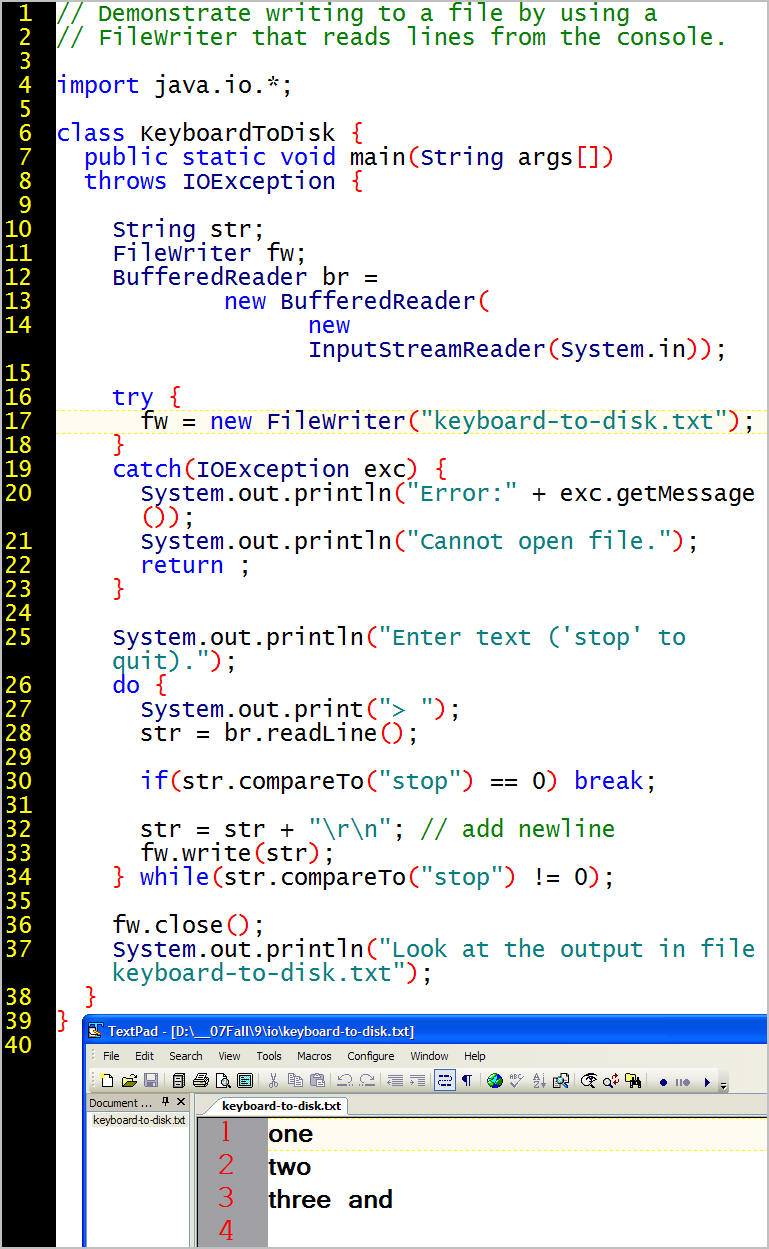Open Print Preview magnifier page icon

coord(222,1081)
